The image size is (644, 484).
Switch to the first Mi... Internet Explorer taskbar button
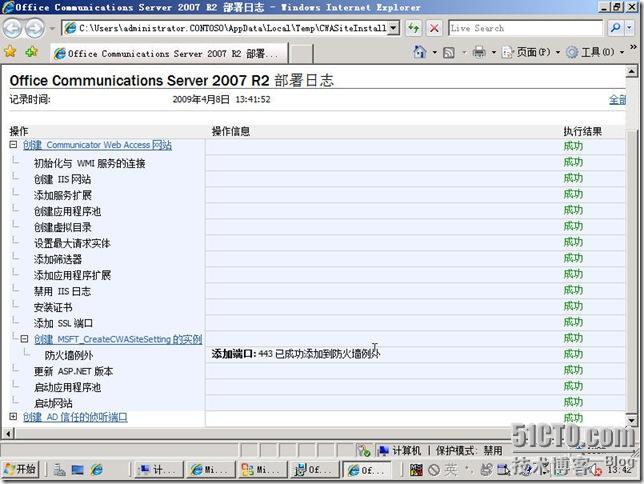click(x=211, y=469)
